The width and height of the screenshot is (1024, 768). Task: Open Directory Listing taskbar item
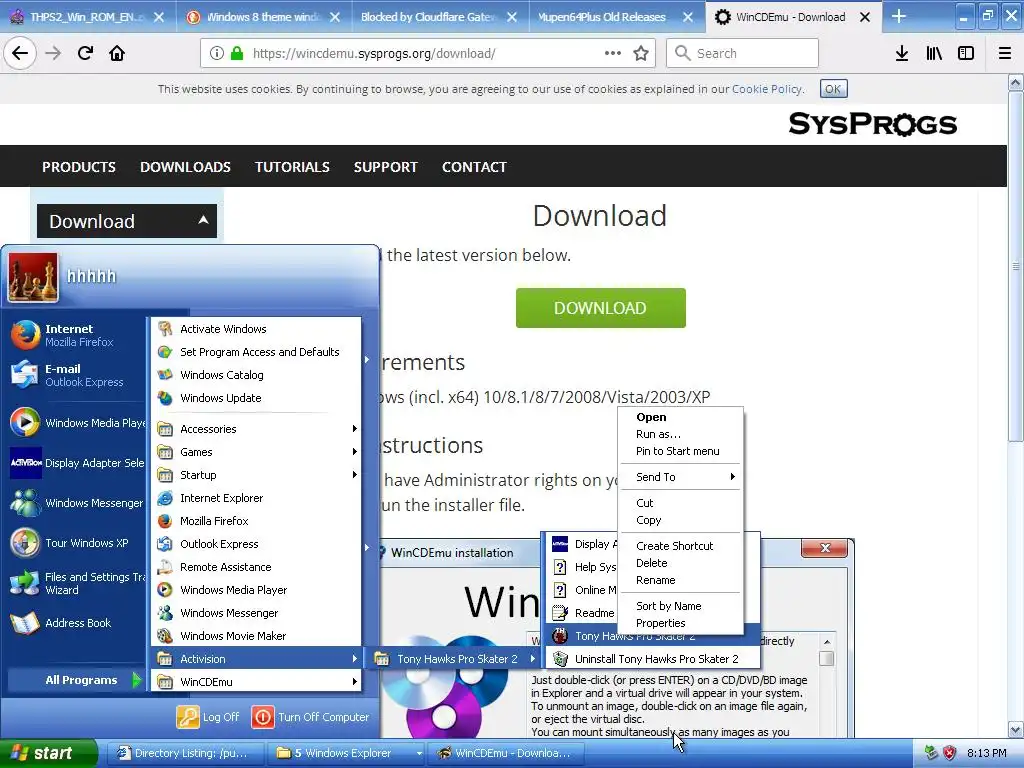click(185, 753)
